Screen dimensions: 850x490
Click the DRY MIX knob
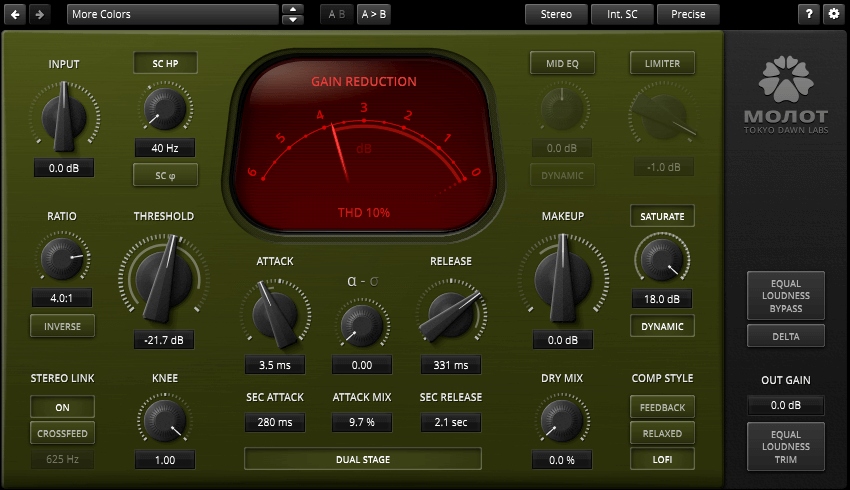[562, 420]
